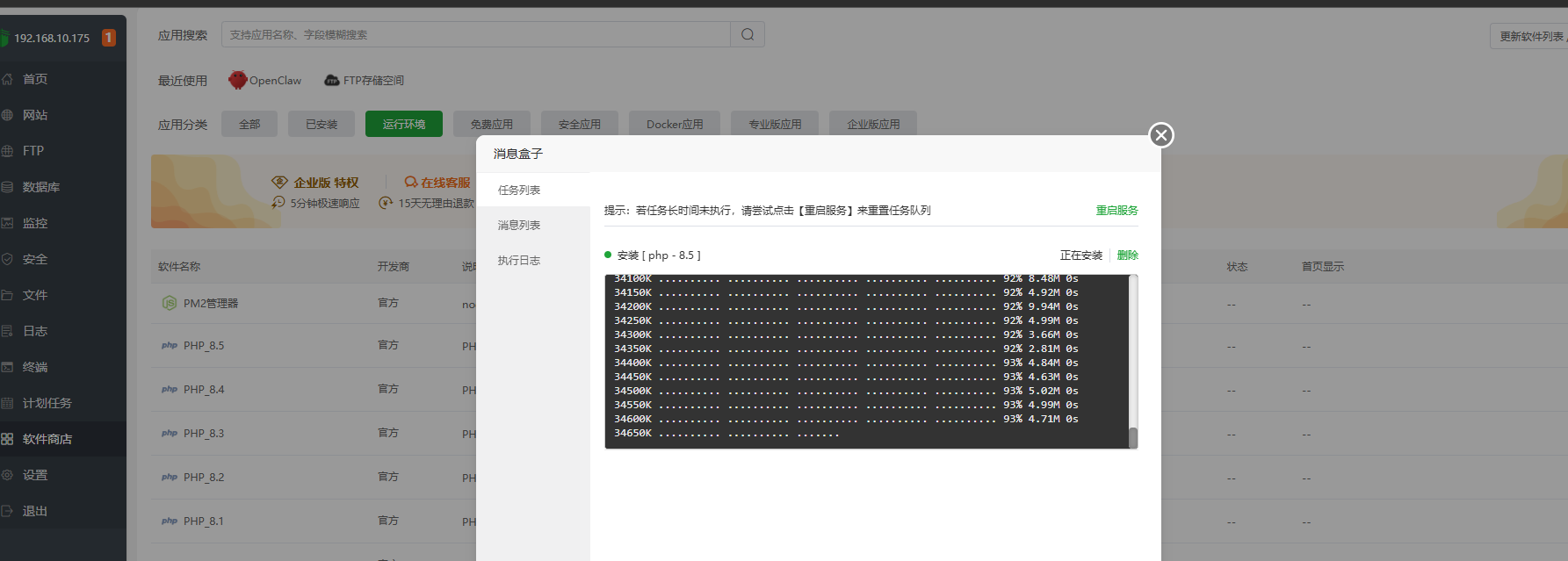This screenshot has height=561, width=1568.
Task: Click the 终端 terminal icon
Action: point(7,367)
